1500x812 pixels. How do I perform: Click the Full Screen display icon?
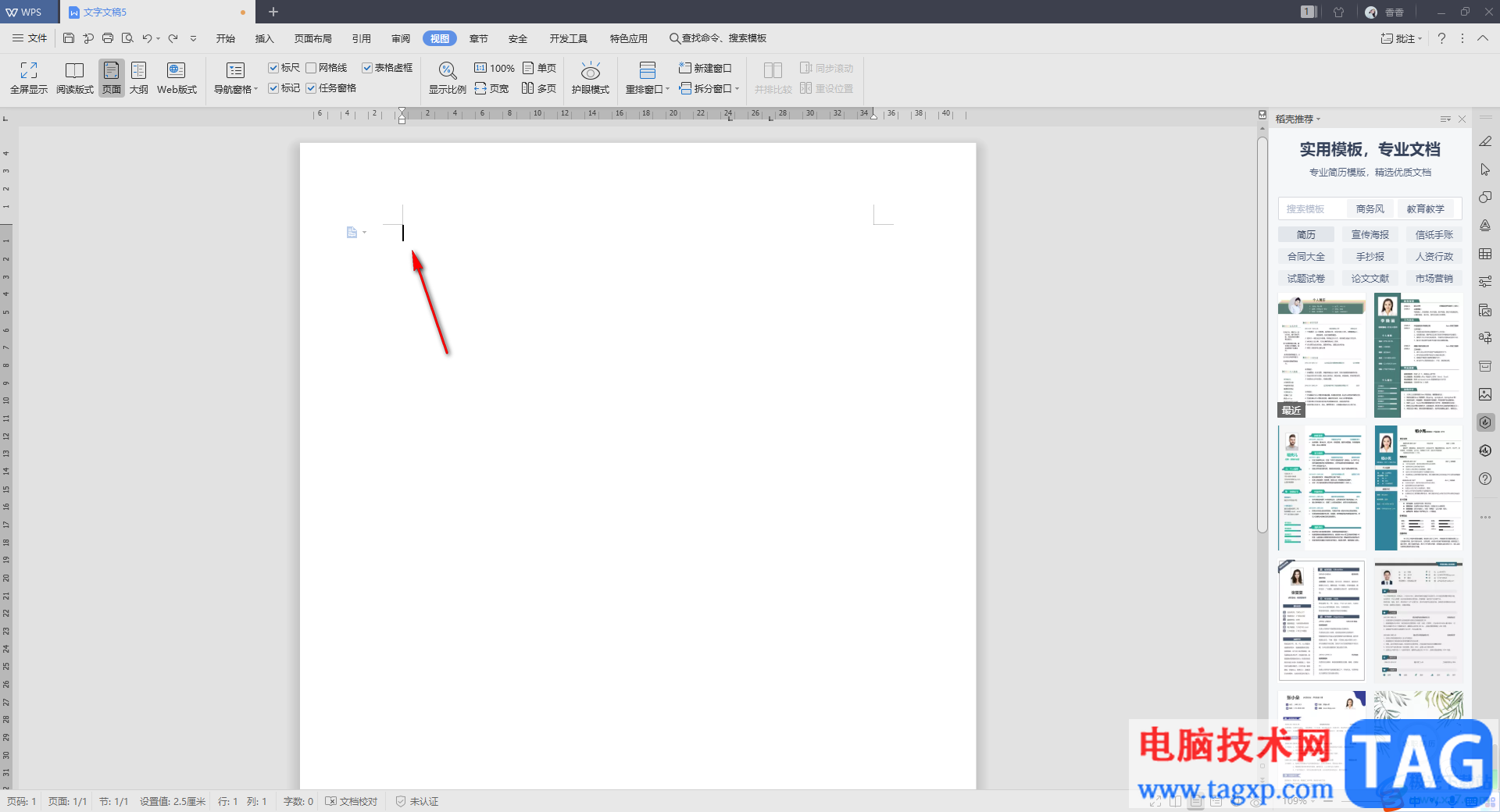[29, 71]
